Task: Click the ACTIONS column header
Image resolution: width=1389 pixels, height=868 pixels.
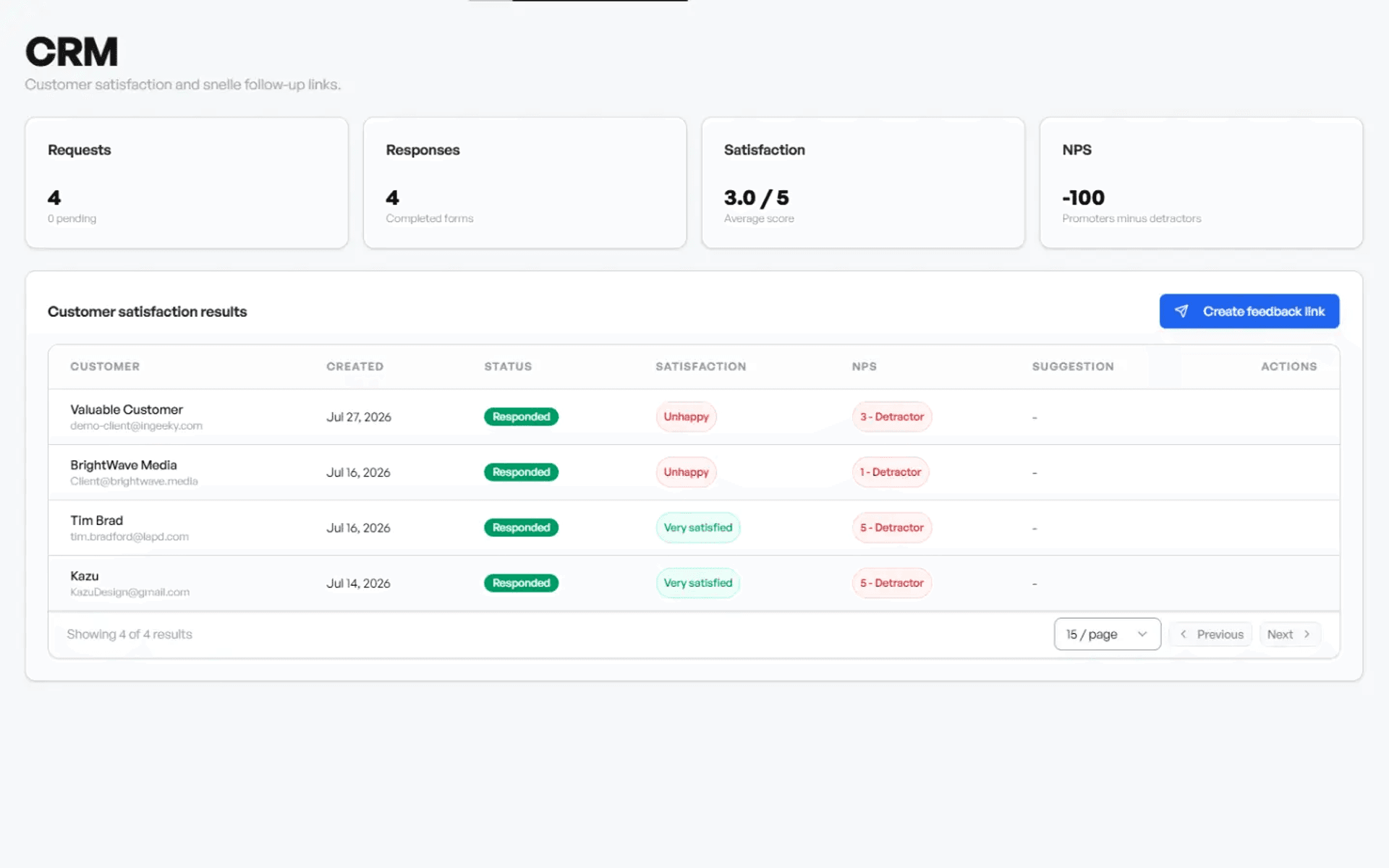Action: tap(1288, 367)
